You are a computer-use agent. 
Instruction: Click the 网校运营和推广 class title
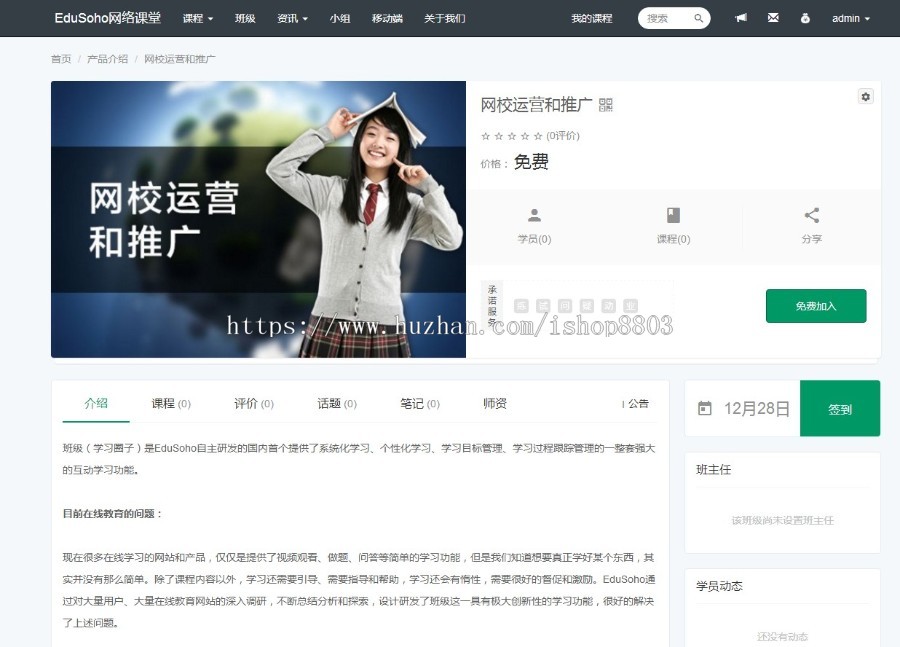pyautogui.click(x=536, y=105)
